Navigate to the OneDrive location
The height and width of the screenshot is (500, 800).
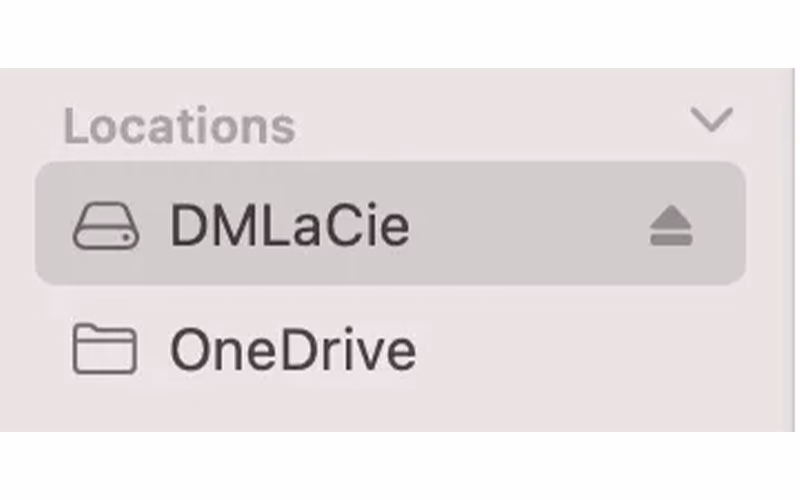(292, 350)
